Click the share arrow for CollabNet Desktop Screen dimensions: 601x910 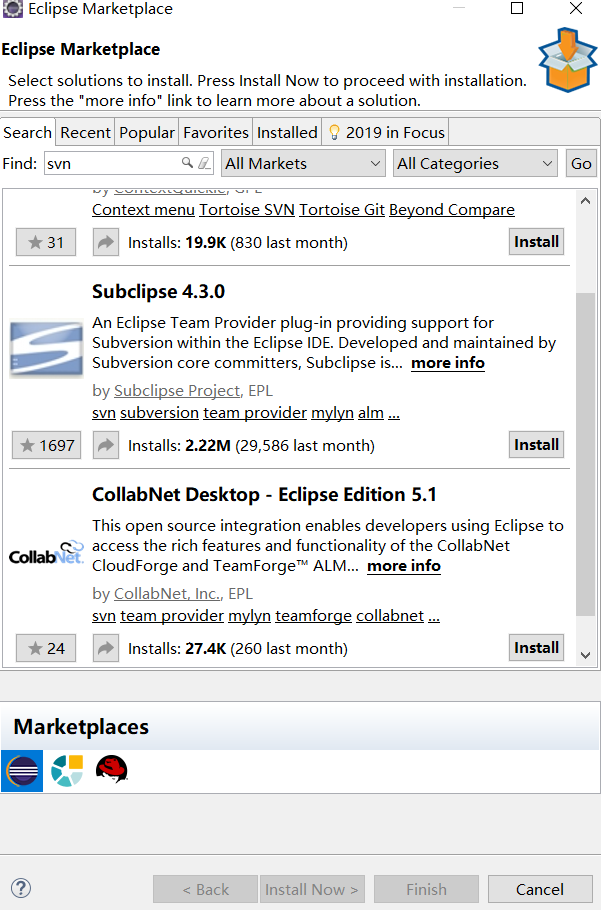click(x=106, y=648)
